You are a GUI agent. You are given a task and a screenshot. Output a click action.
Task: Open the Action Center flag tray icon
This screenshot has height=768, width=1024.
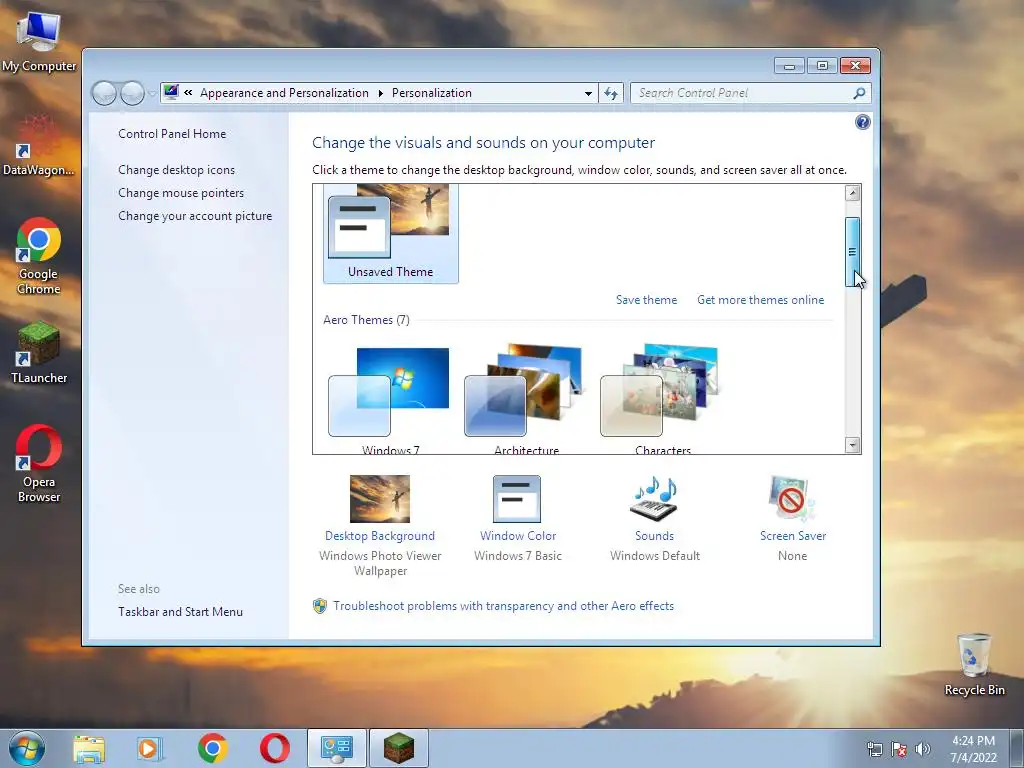click(899, 749)
